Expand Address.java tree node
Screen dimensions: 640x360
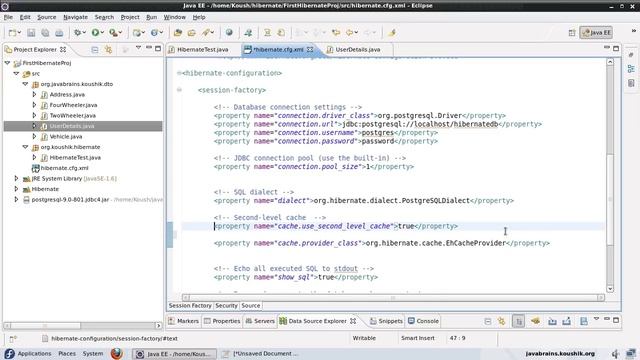pyautogui.click(x=34, y=94)
